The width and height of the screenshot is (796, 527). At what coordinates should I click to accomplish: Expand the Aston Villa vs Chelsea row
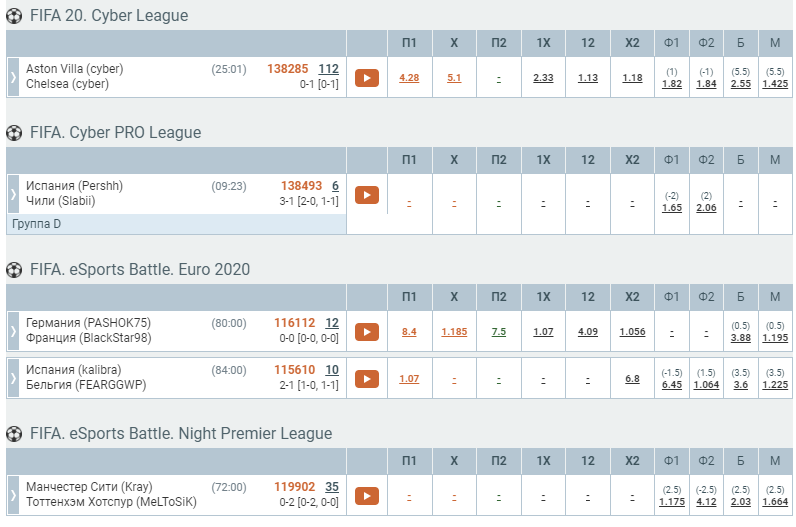(13, 77)
